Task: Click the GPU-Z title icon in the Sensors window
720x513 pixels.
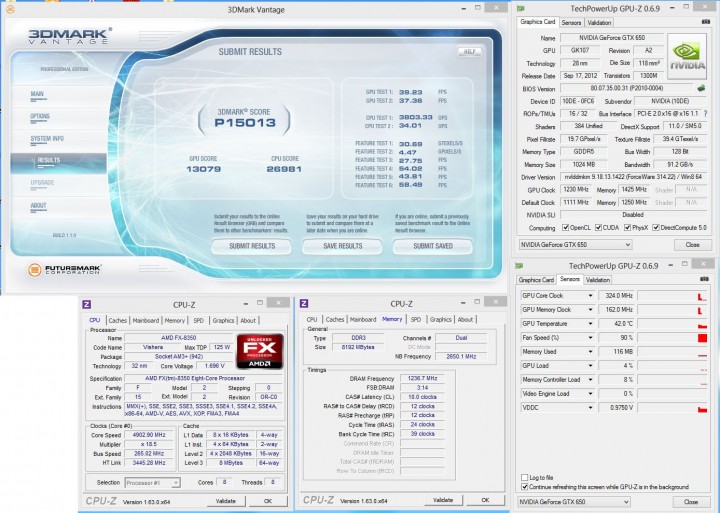Action: [x=519, y=265]
